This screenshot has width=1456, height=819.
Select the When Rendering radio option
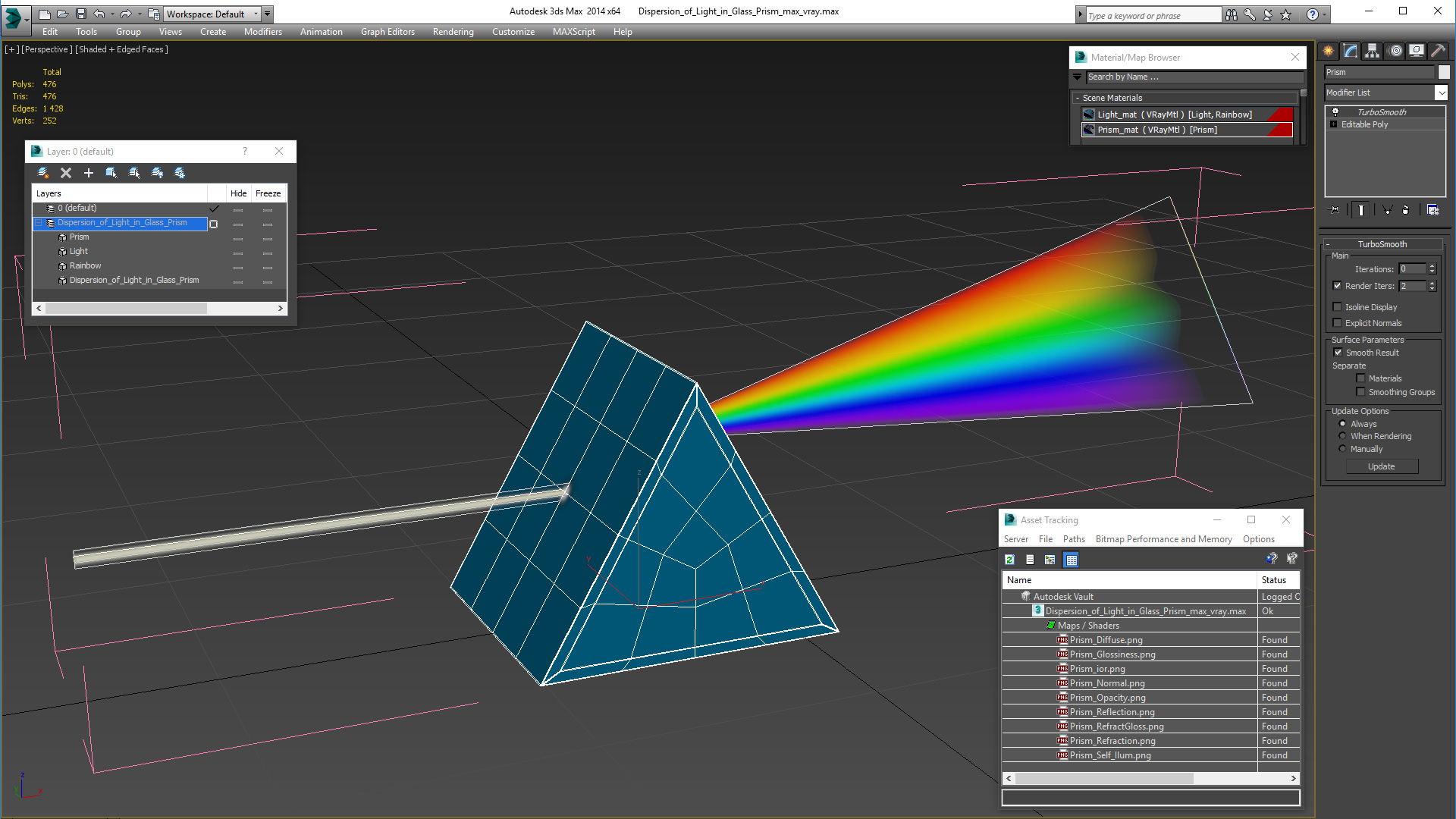point(1342,436)
